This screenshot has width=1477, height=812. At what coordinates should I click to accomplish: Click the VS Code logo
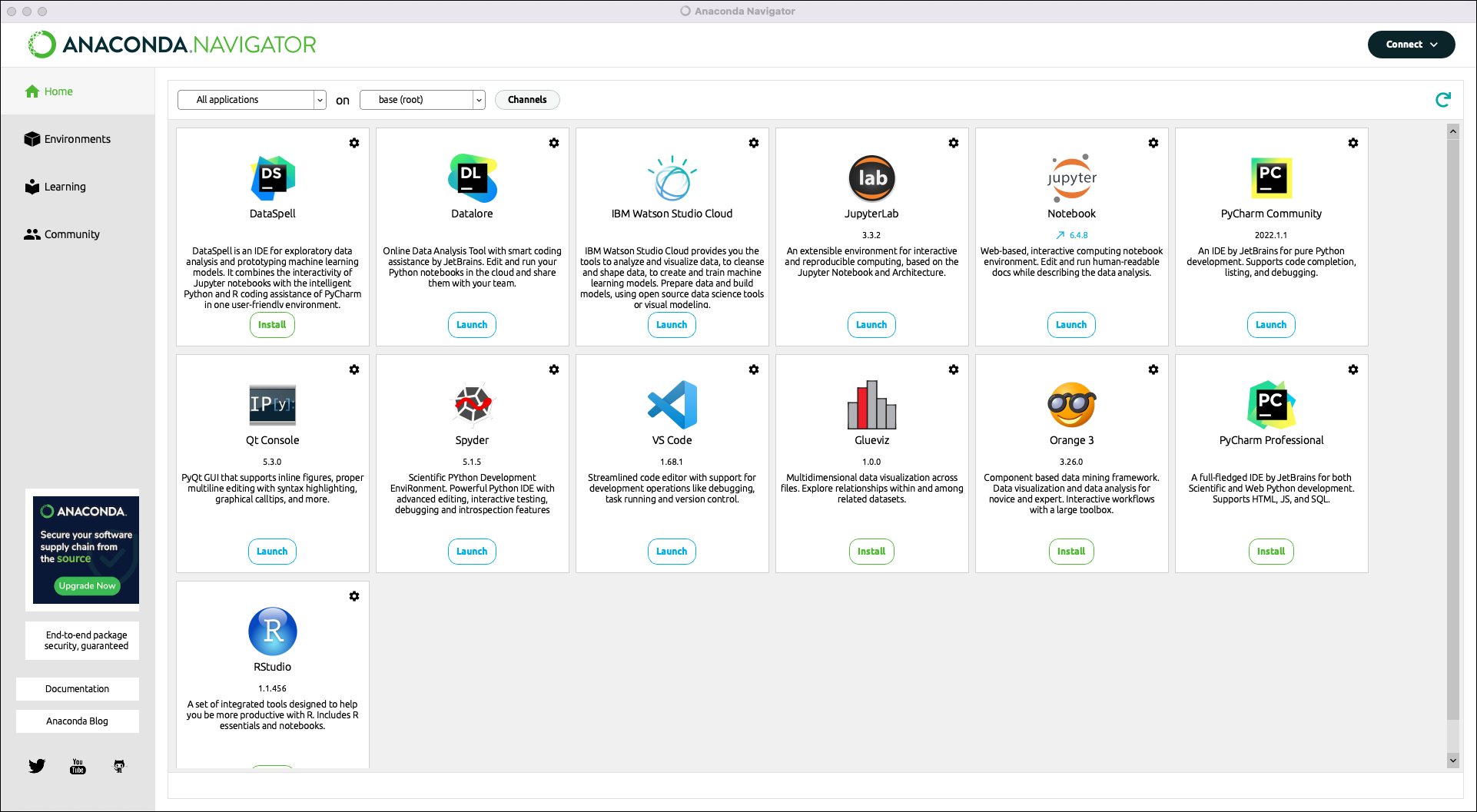pyautogui.click(x=672, y=404)
